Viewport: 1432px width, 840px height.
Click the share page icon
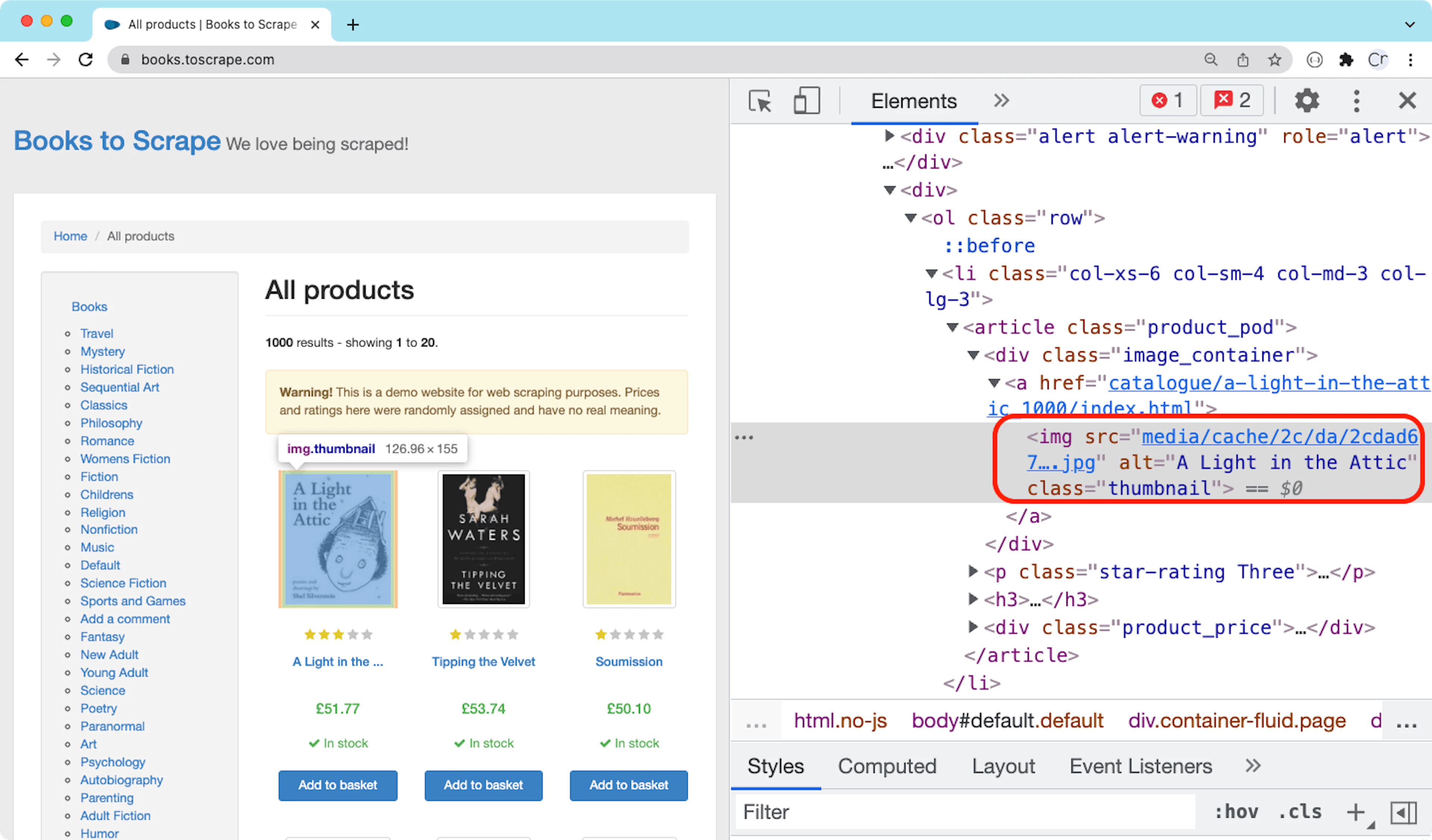point(1243,60)
